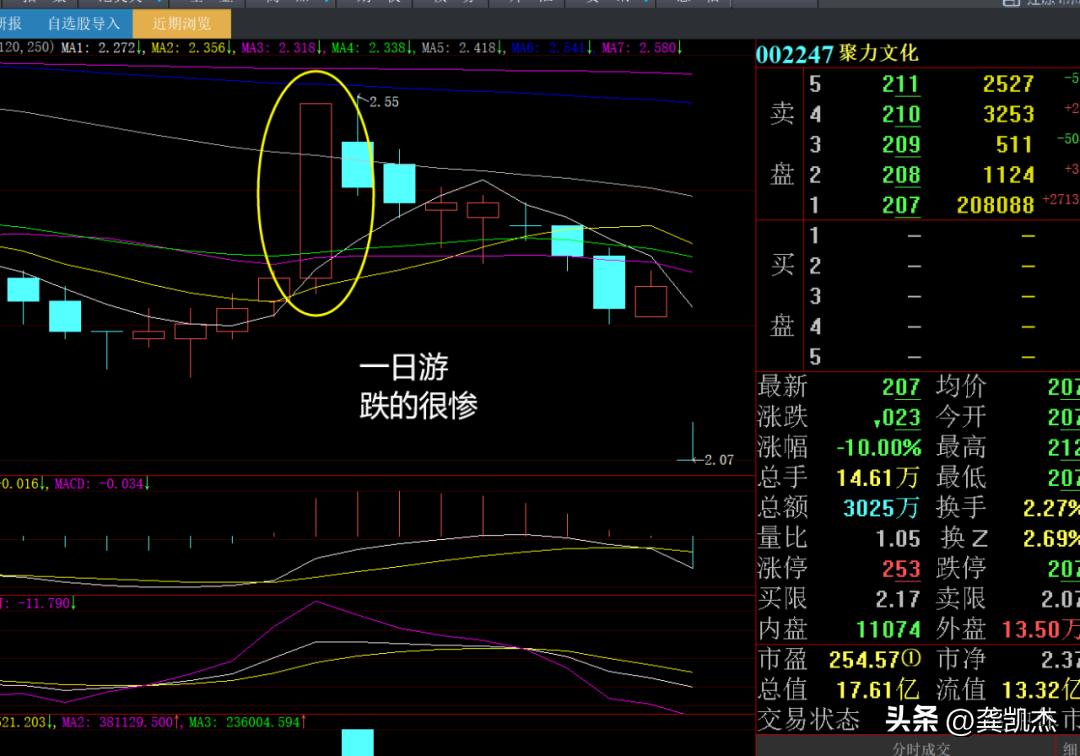The height and width of the screenshot is (756, 1080).
Task: Select the stock name 聚力文化
Action: coord(879,54)
